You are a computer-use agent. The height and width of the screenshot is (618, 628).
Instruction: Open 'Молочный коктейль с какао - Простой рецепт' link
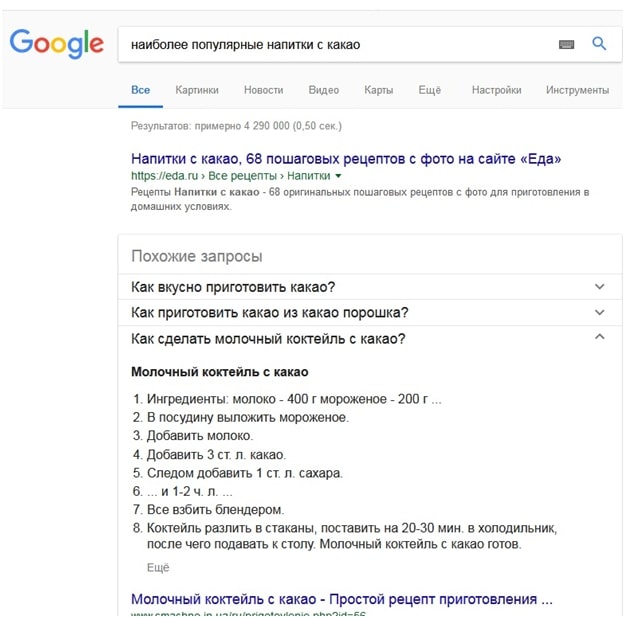(x=341, y=600)
